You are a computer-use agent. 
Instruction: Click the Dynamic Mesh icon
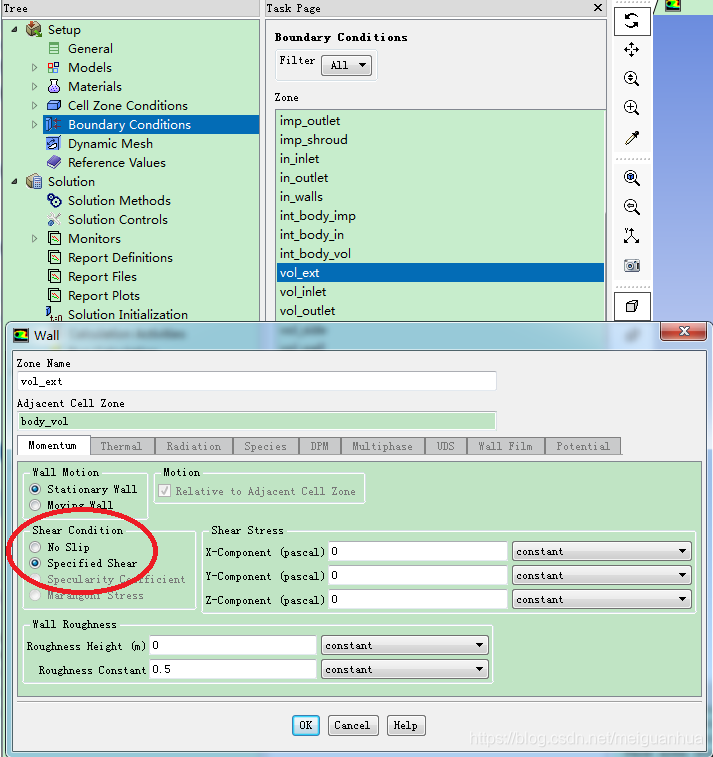pyautogui.click(x=53, y=143)
